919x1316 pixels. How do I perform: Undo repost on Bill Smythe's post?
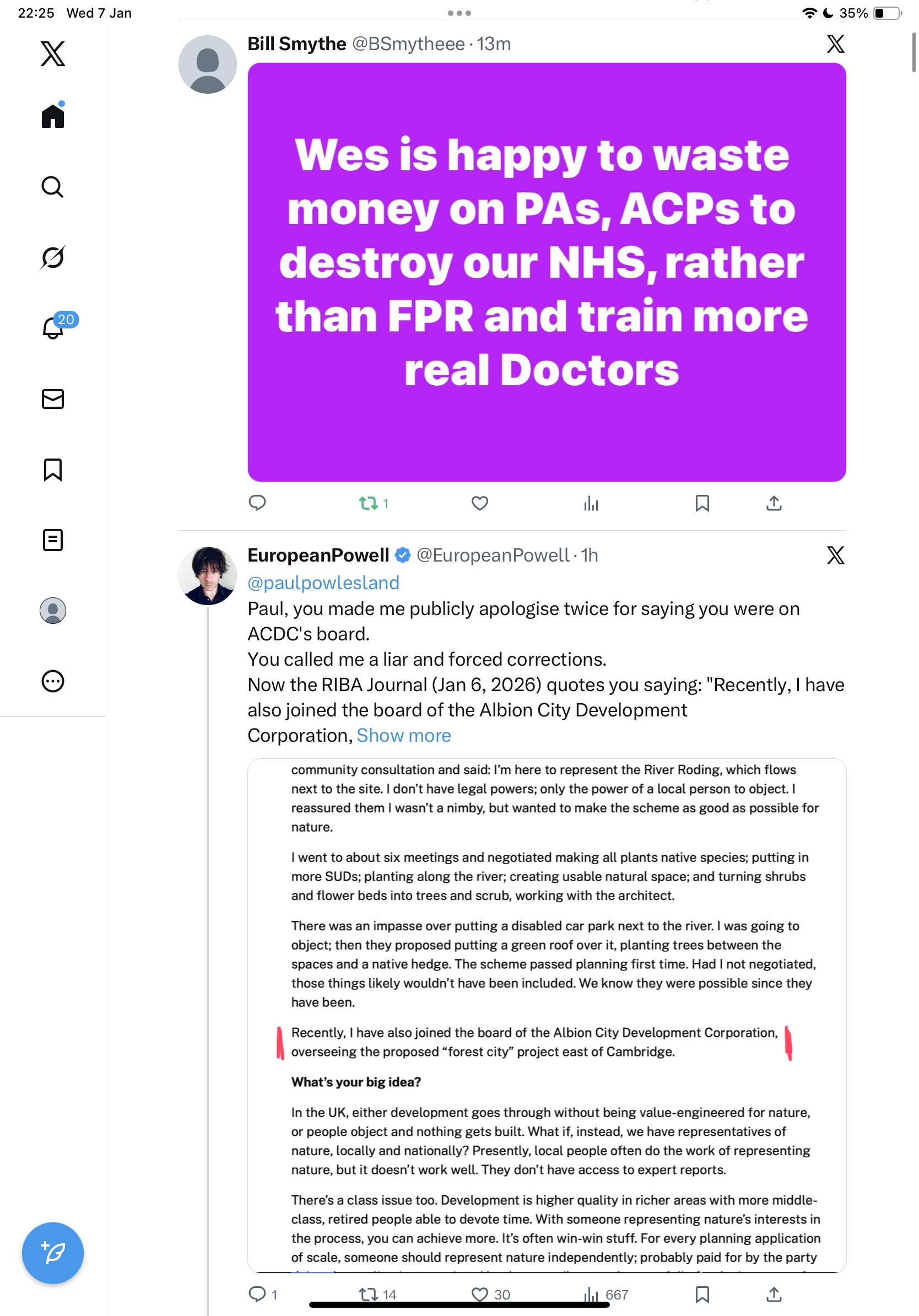point(374,503)
